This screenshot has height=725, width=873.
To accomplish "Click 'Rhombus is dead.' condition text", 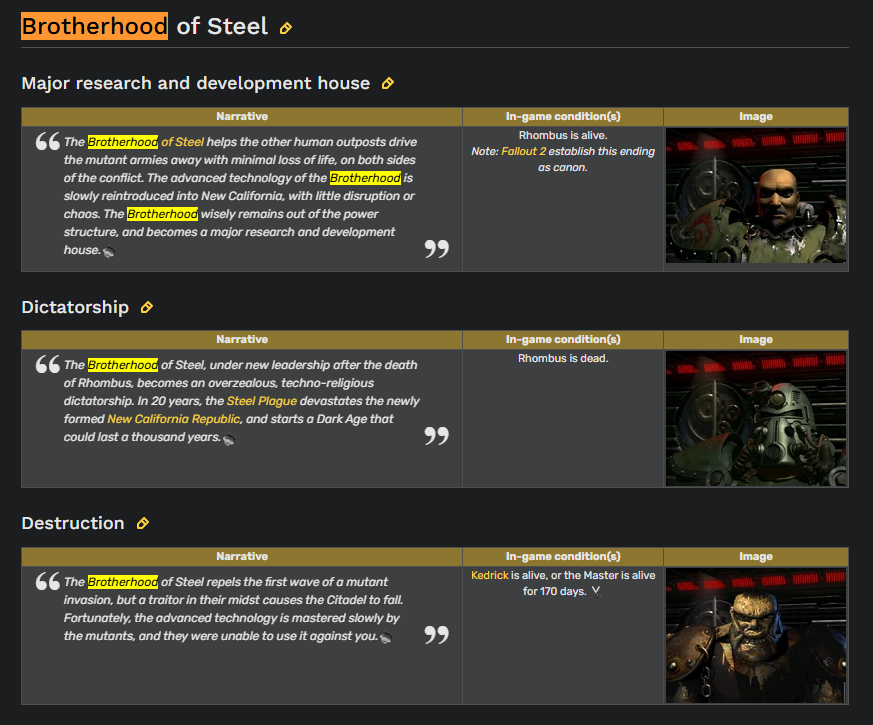I will click(563, 359).
